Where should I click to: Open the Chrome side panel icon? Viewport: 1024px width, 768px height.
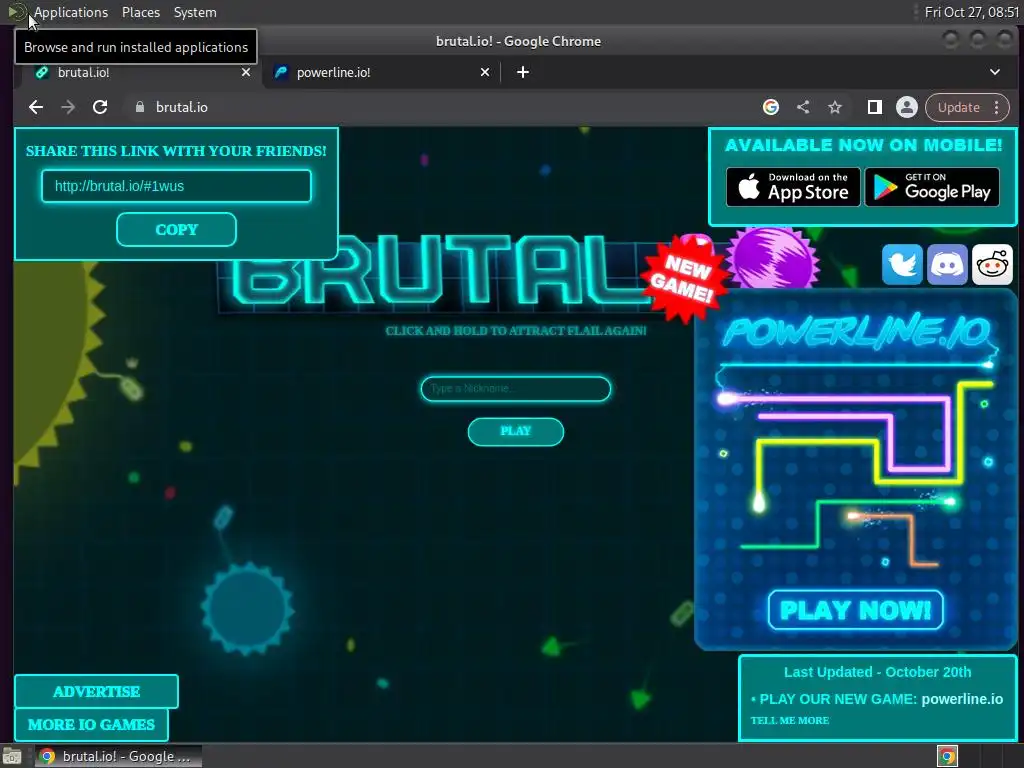[874, 107]
